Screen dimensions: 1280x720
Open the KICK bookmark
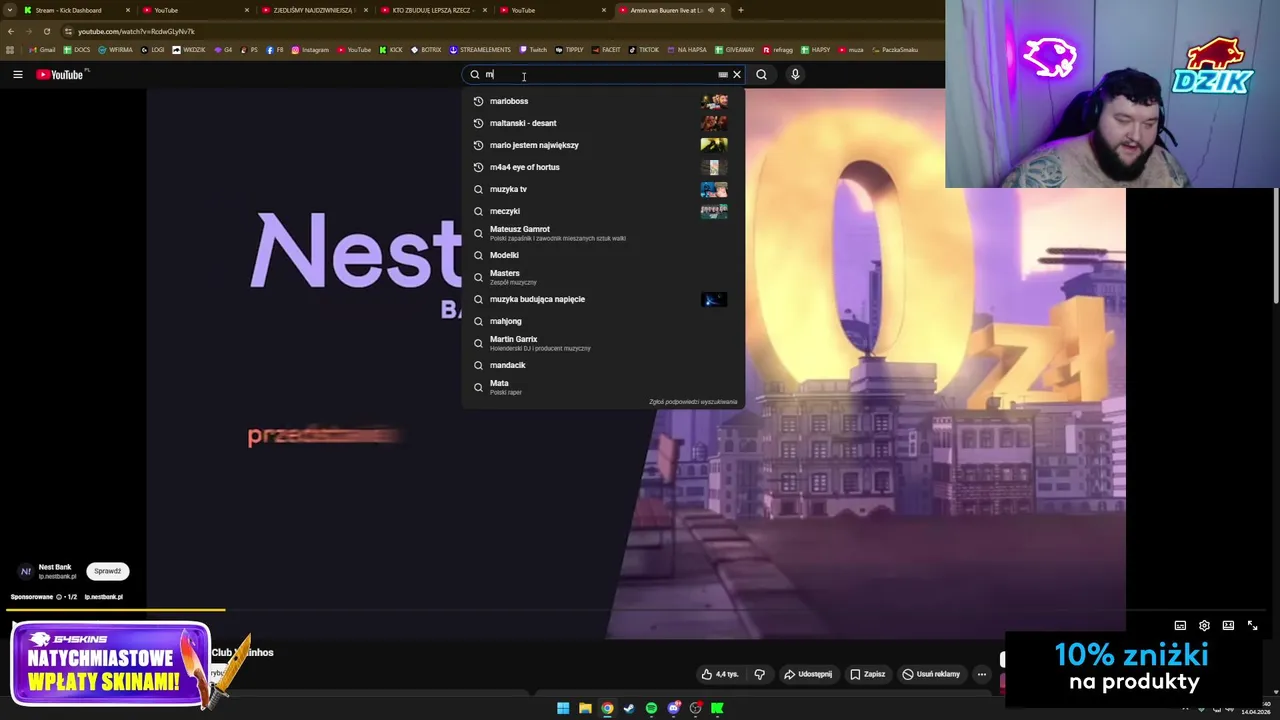click(x=391, y=50)
